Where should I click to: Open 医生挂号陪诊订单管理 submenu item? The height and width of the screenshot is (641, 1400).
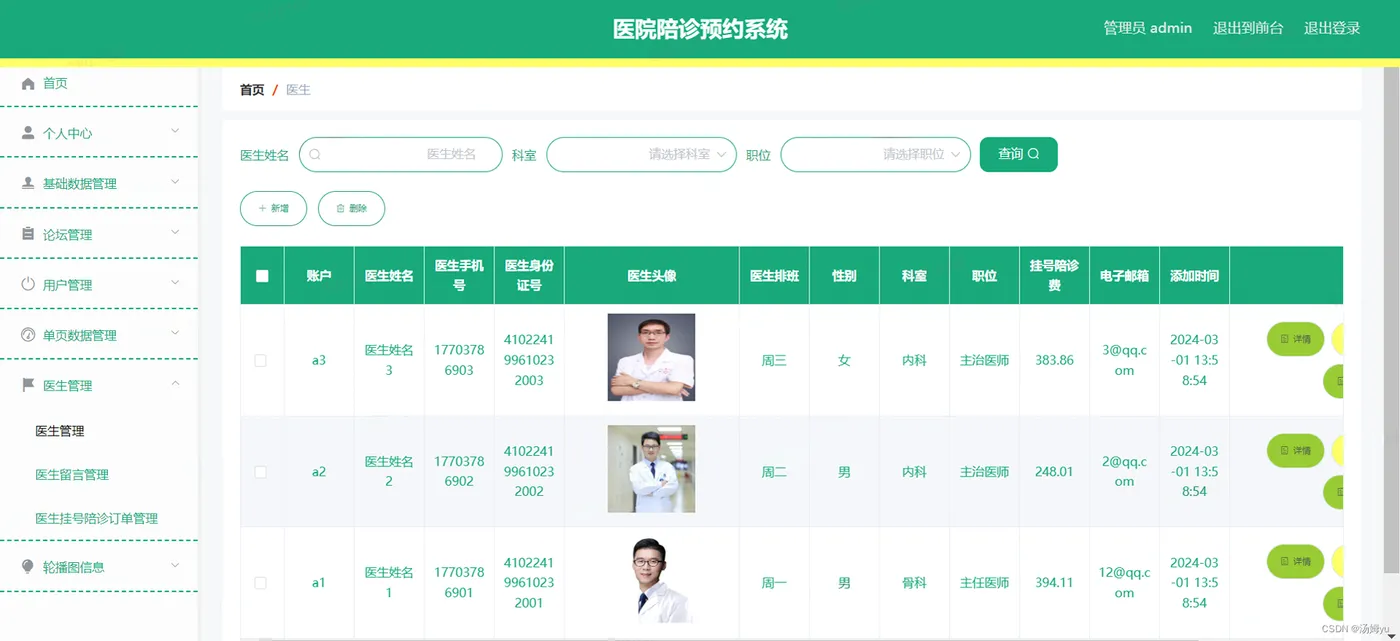pyautogui.click(x=97, y=519)
